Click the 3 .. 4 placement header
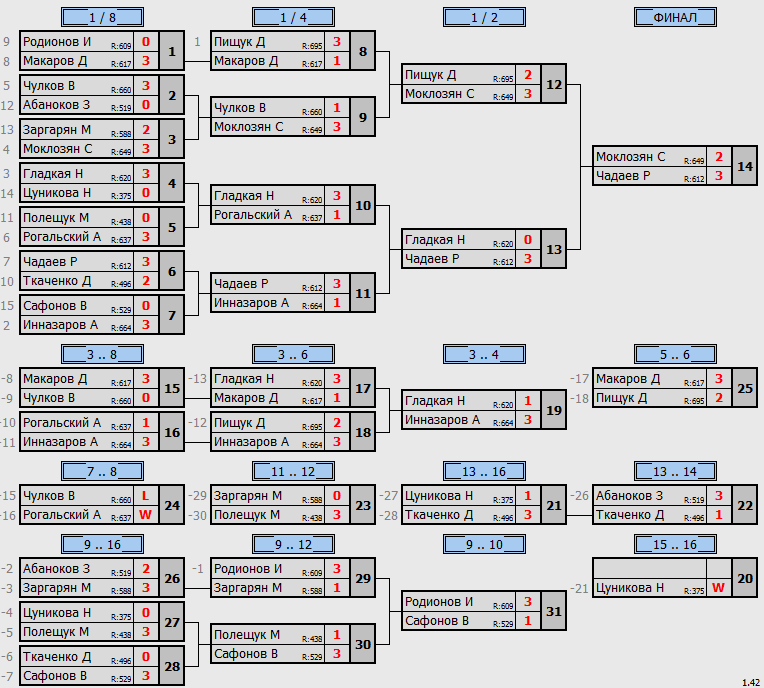Screen dimensions: 764x688 point(484,354)
